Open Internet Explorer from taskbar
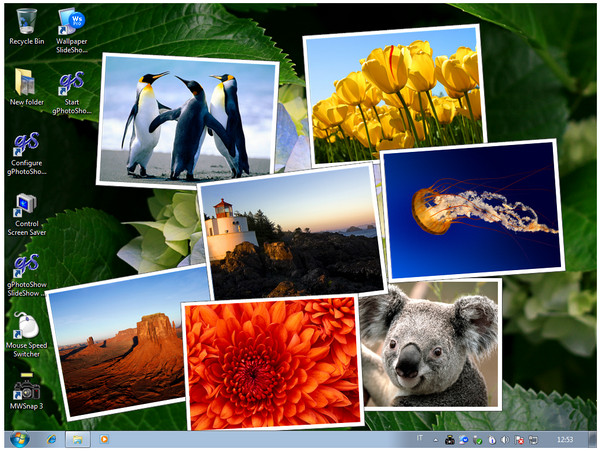The width and height of the screenshot is (600, 451). 51,440
